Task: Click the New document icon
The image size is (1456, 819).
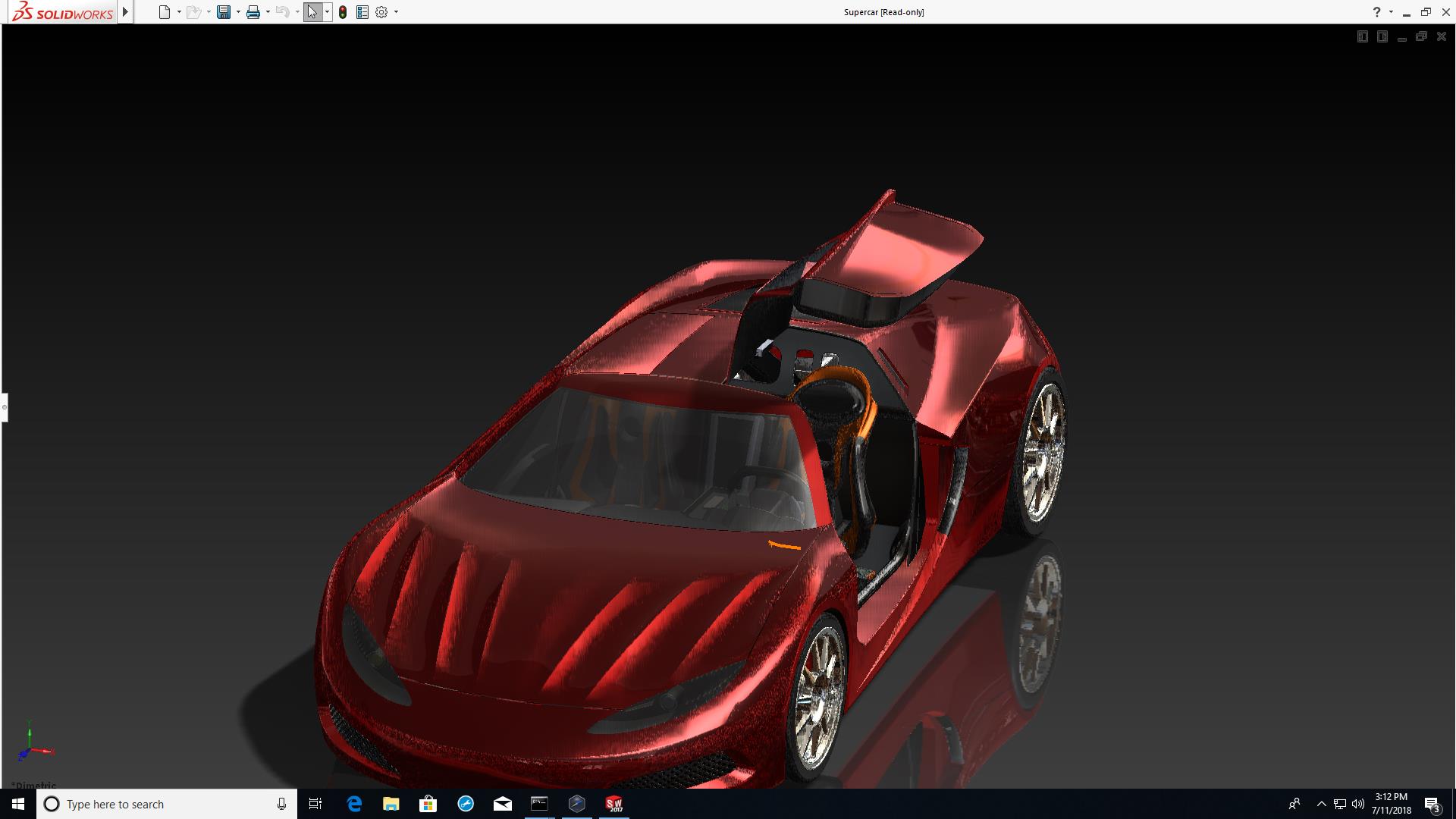Action: click(164, 12)
